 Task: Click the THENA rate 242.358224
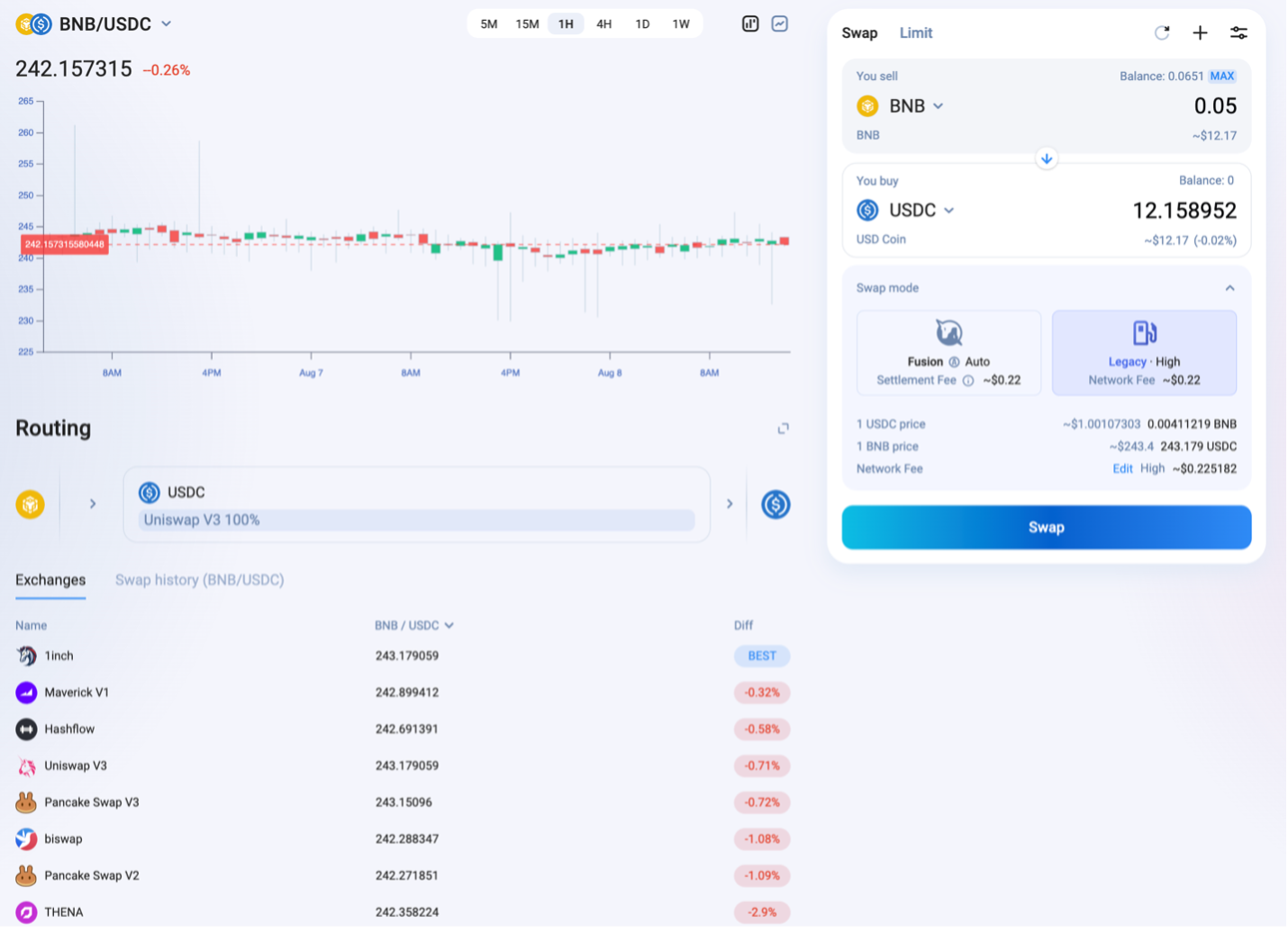(407, 912)
